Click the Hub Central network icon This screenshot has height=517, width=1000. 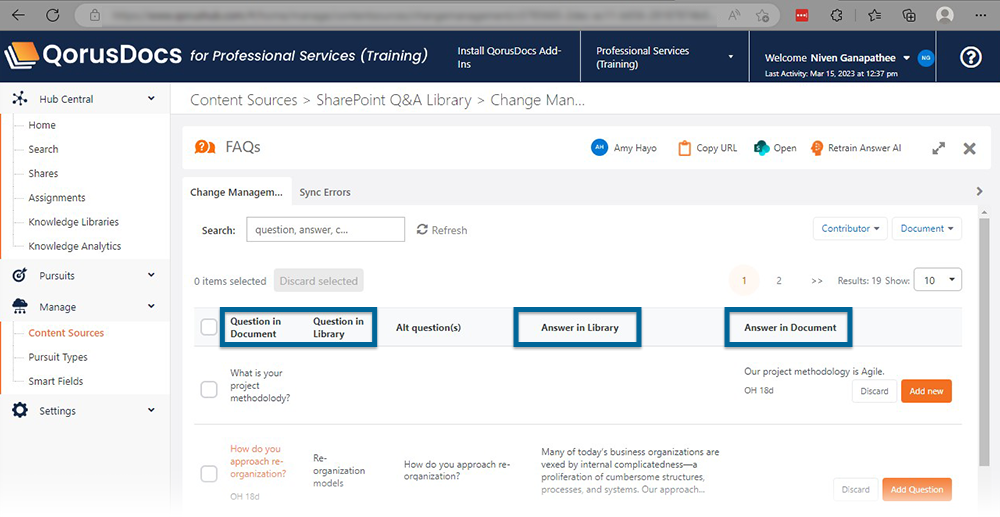point(20,99)
